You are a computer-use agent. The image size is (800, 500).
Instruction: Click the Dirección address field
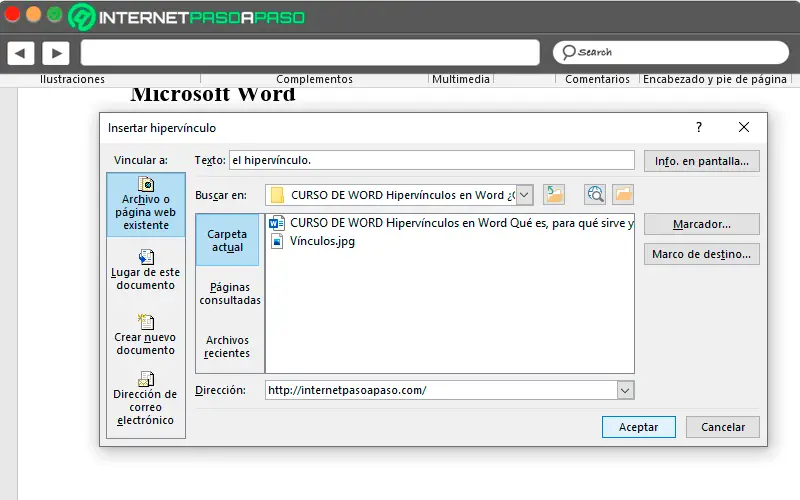click(441, 390)
